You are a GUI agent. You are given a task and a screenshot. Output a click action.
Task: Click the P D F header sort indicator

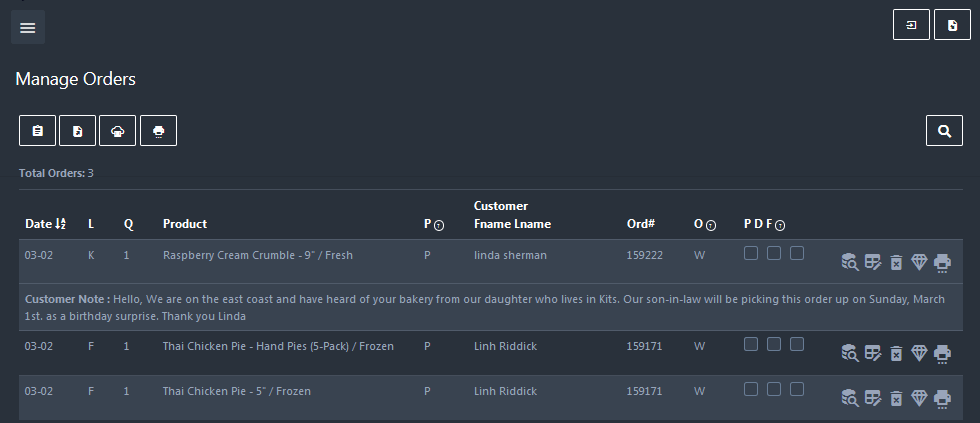click(780, 226)
